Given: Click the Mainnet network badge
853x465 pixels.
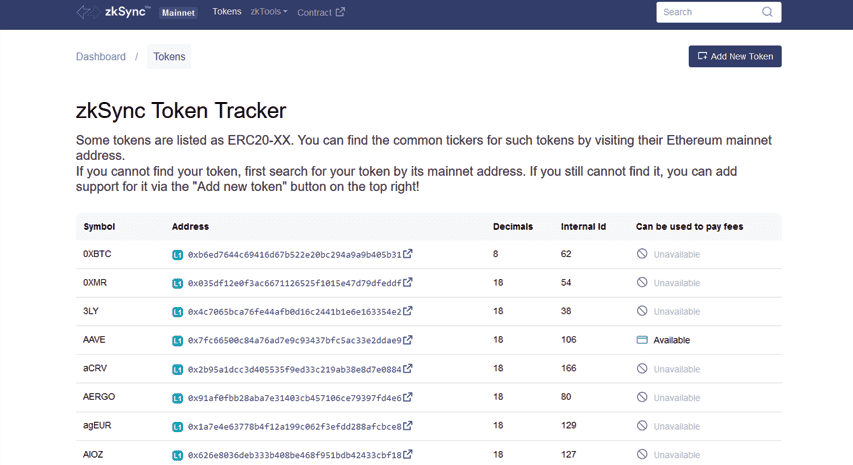Looking at the screenshot, I should point(178,13).
